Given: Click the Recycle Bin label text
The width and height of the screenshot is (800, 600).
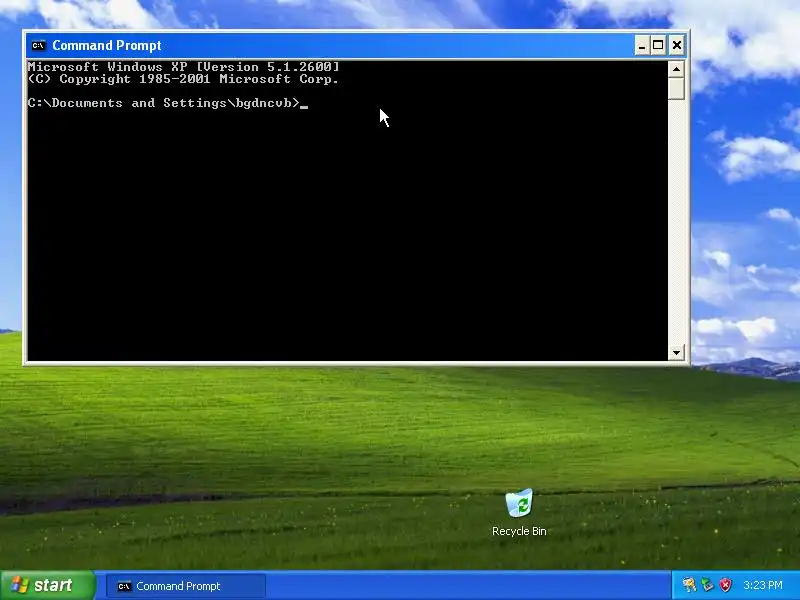Looking at the screenshot, I should 519,531.
